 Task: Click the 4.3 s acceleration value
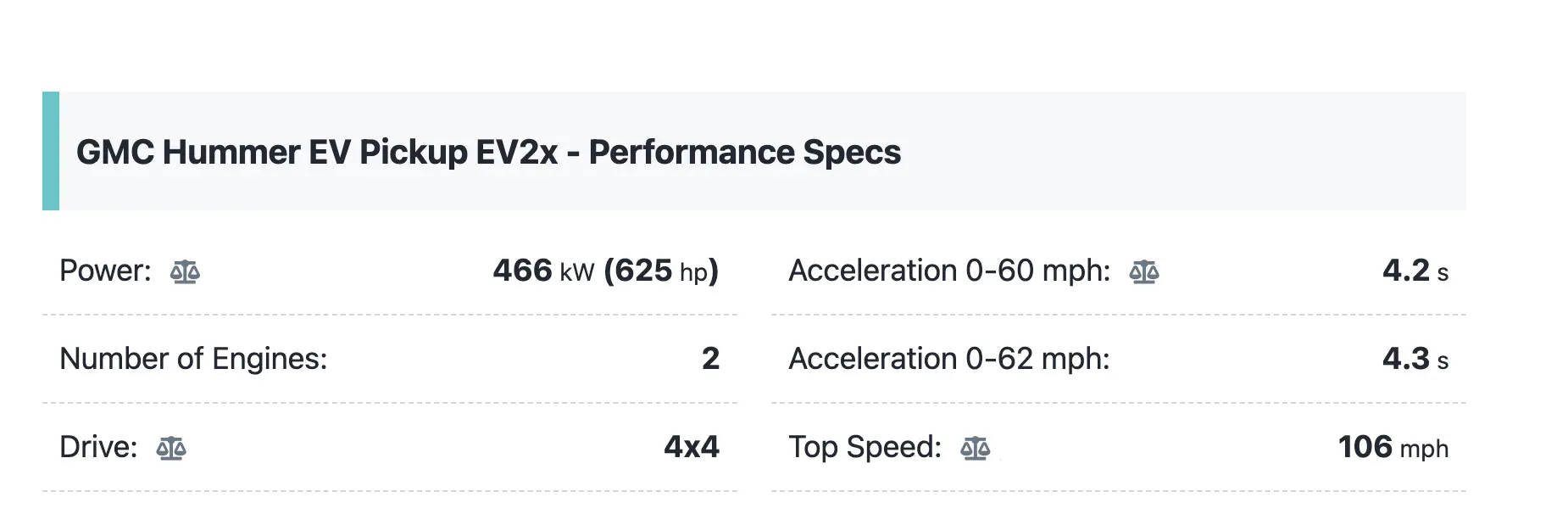tap(1415, 359)
